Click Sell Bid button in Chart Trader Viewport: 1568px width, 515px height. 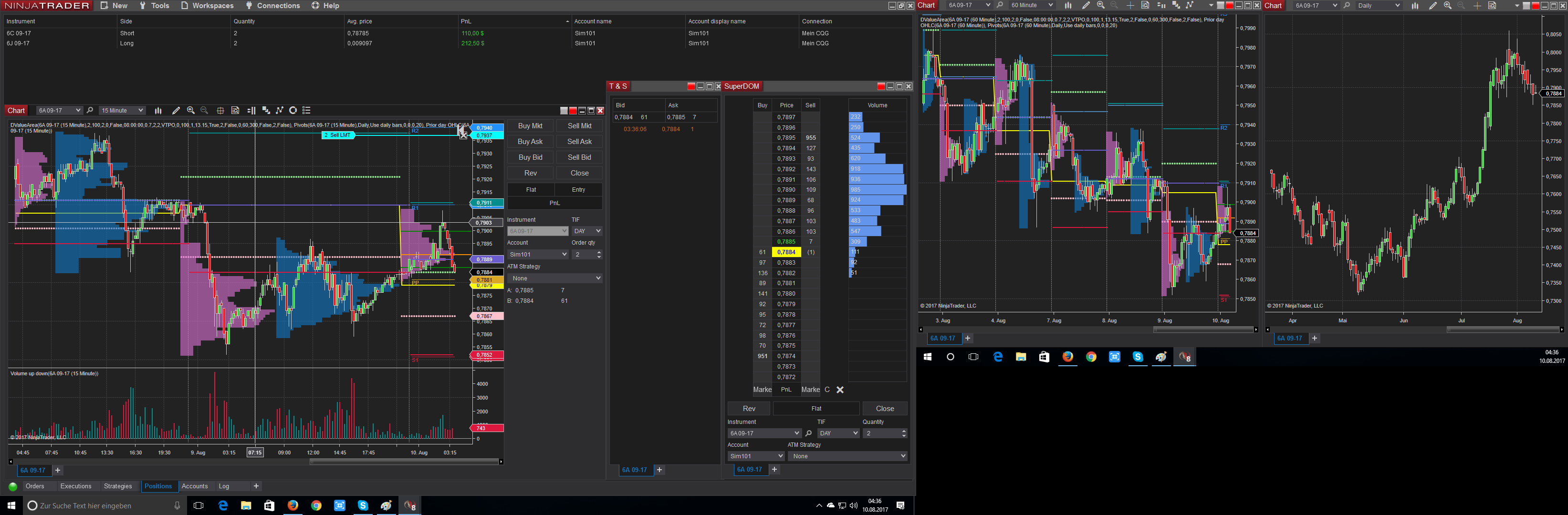pyautogui.click(x=579, y=157)
